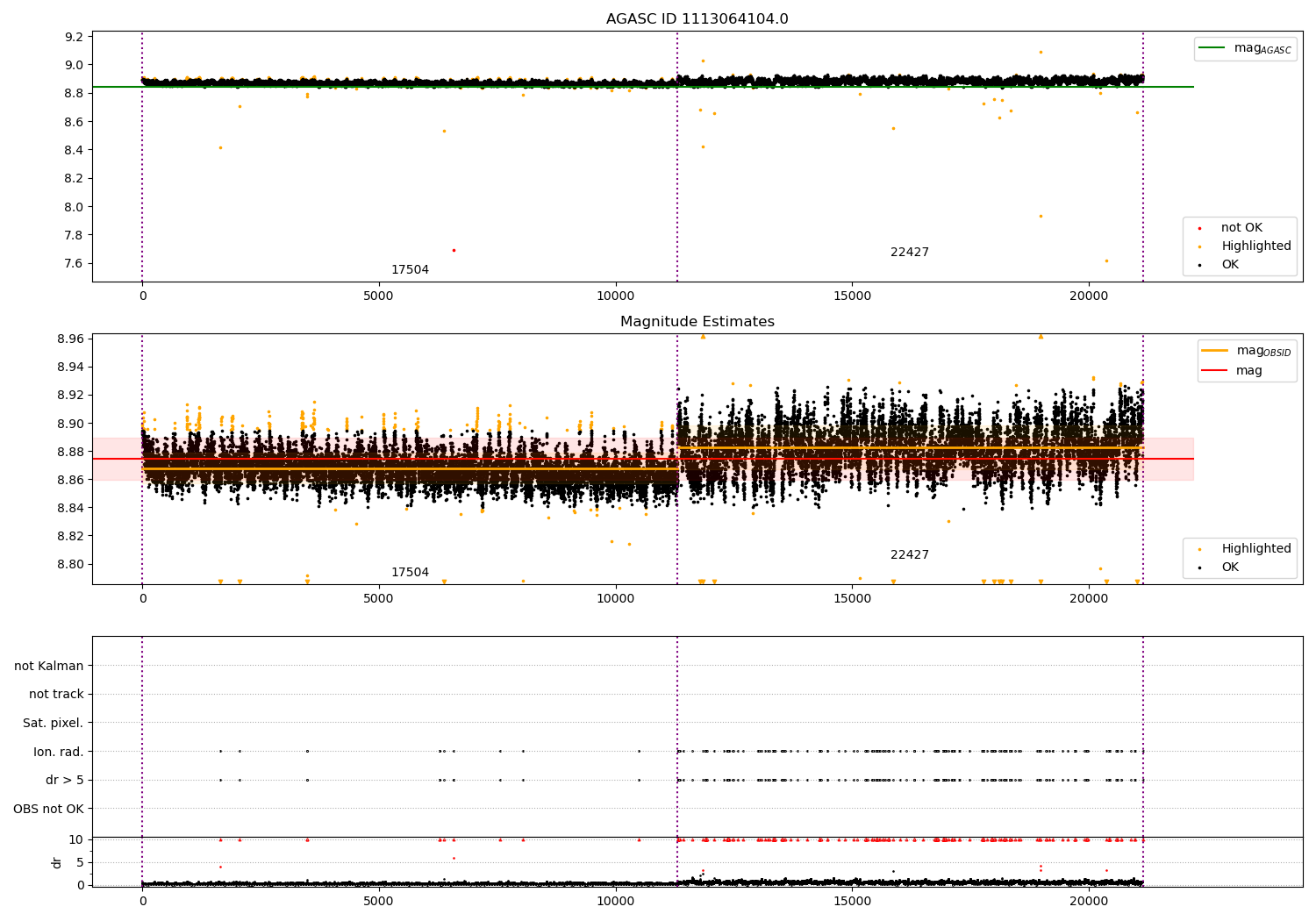Screen dimensions: 1316x921
Task: Click the 8.0 tick on top plot
Action: point(75,207)
